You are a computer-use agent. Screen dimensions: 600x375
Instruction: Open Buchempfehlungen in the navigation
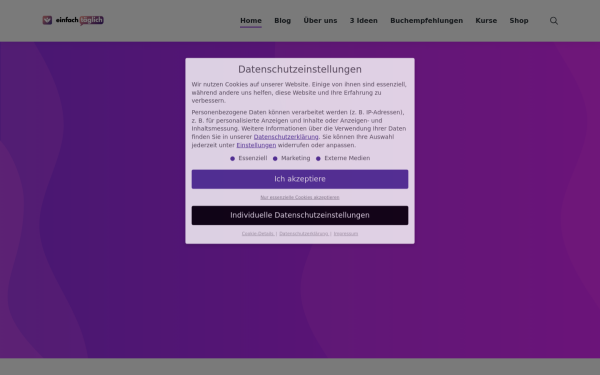[x=426, y=21]
